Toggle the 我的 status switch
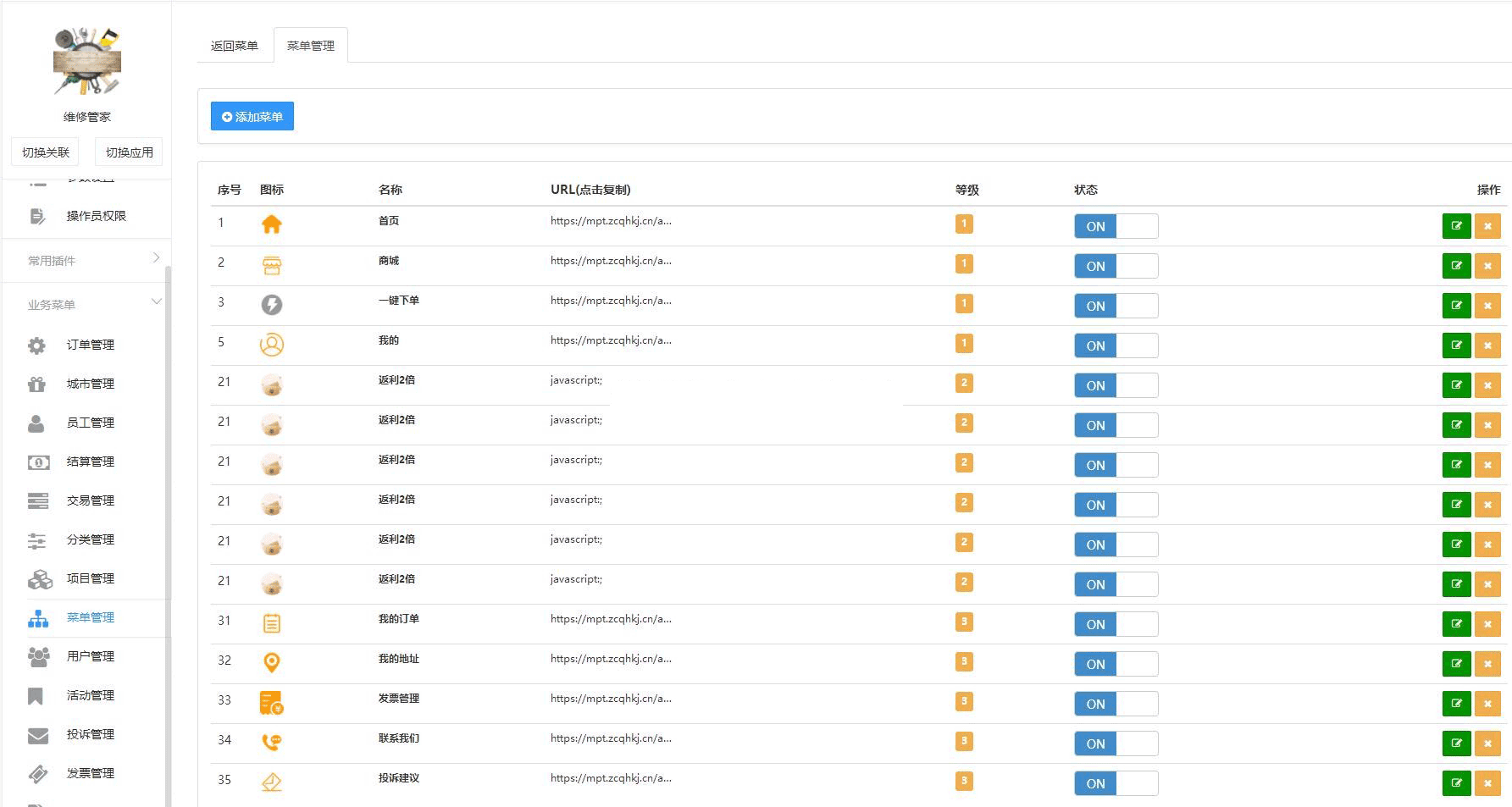Image resolution: width=1512 pixels, height=807 pixels. pos(1116,345)
